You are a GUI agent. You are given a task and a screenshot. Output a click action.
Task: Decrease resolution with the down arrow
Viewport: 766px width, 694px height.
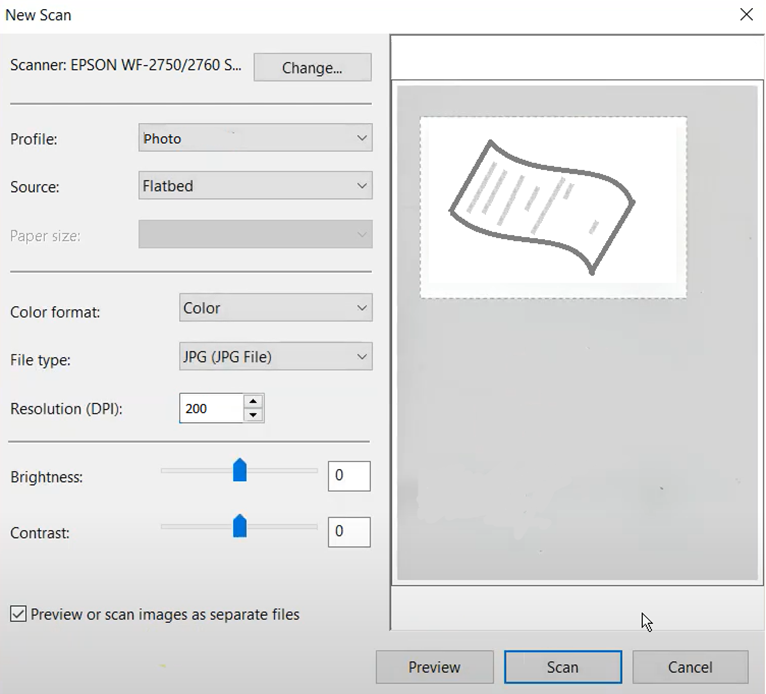point(253,415)
